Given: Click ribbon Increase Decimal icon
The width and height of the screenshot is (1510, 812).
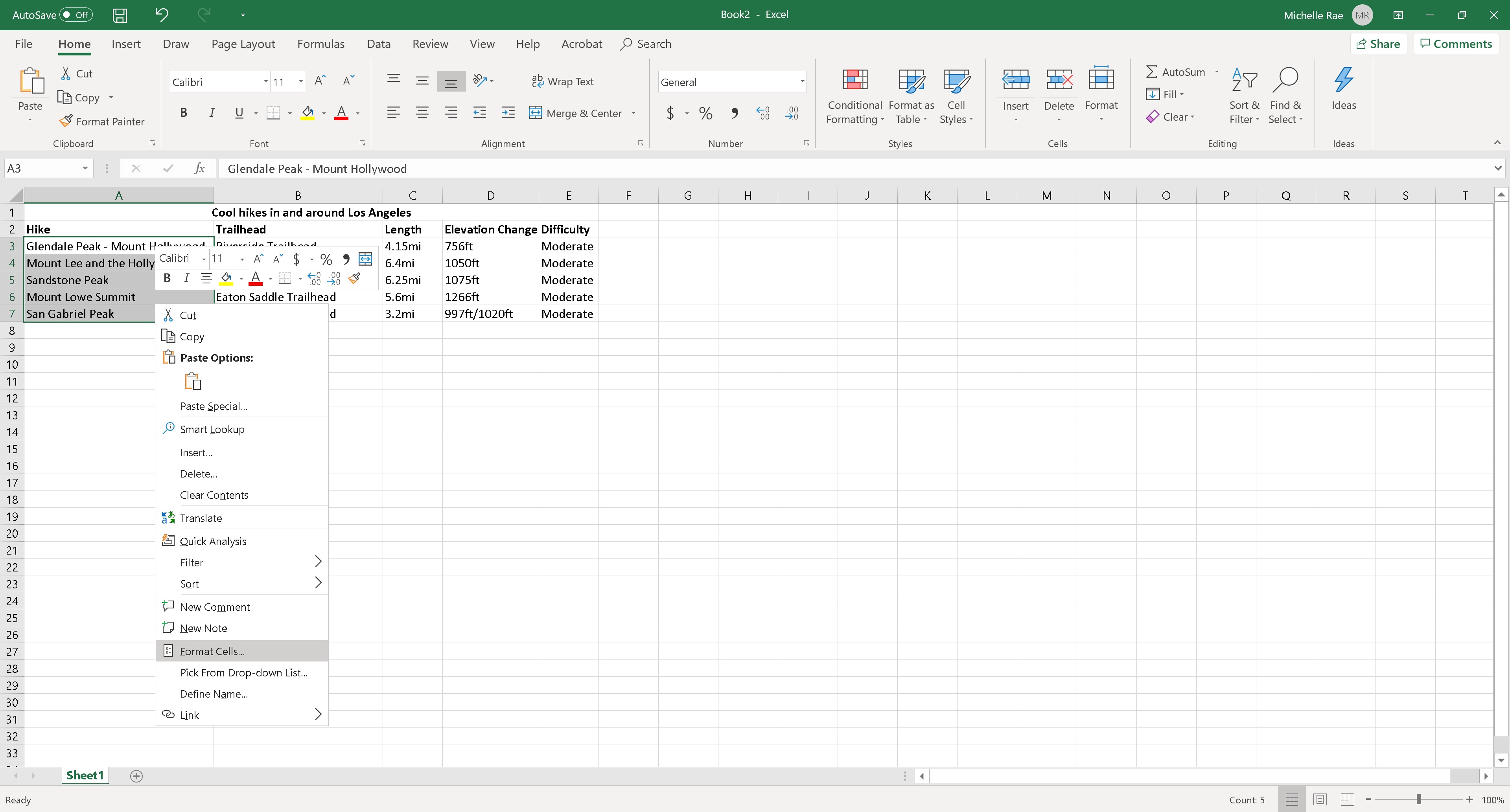Looking at the screenshot, I should [x=762, y=112].
